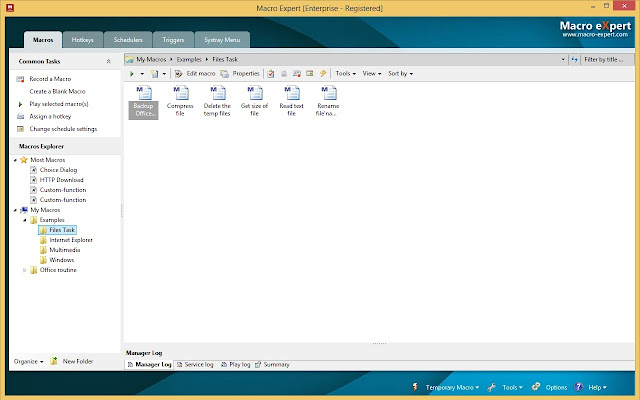This screenshot has width=640, height=400.
Task: Switch to the Triggers tab
Action: point(172,40)
